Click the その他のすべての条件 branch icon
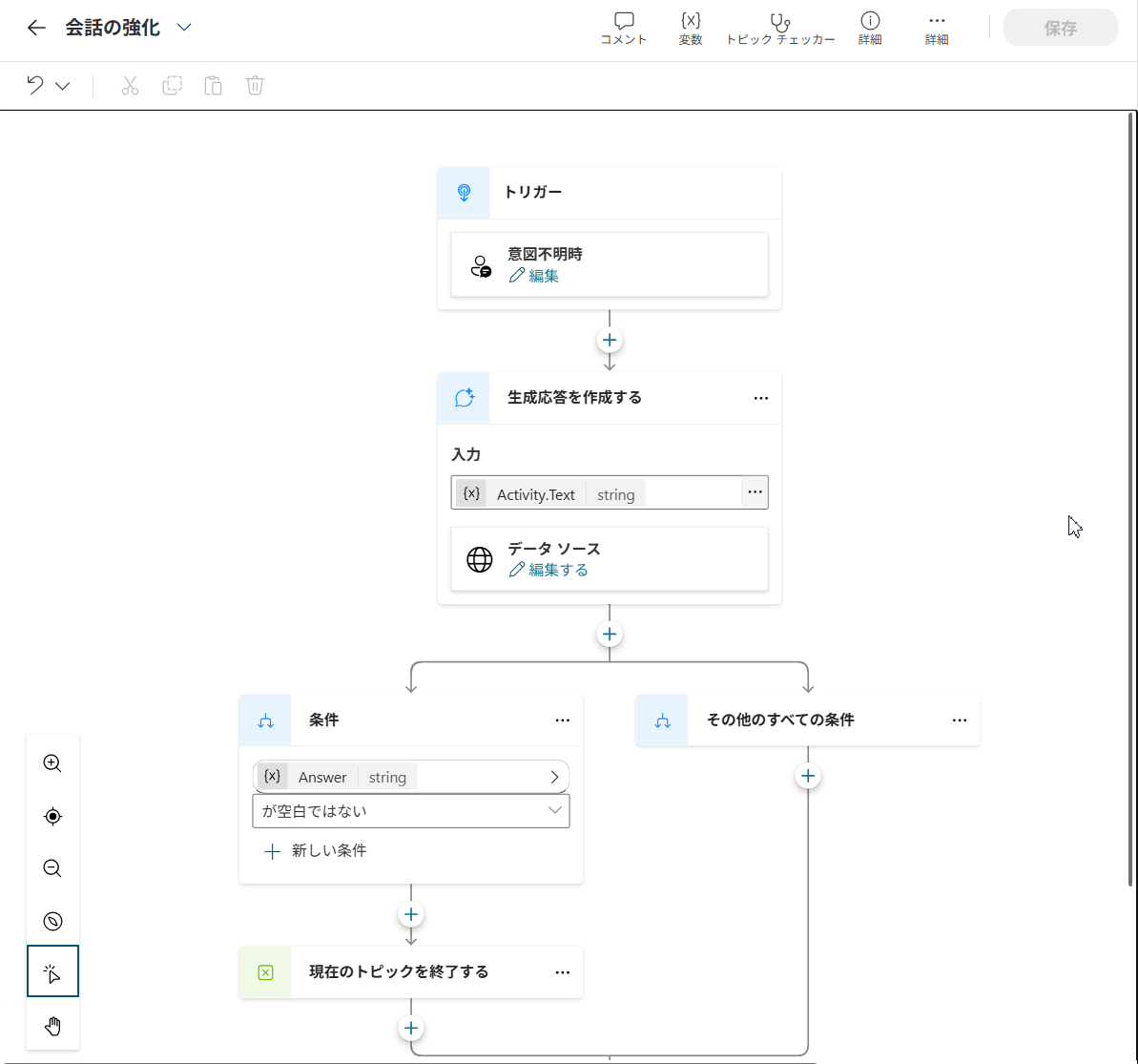This screenshot has height=1064, width=1138. pos(663,720)
